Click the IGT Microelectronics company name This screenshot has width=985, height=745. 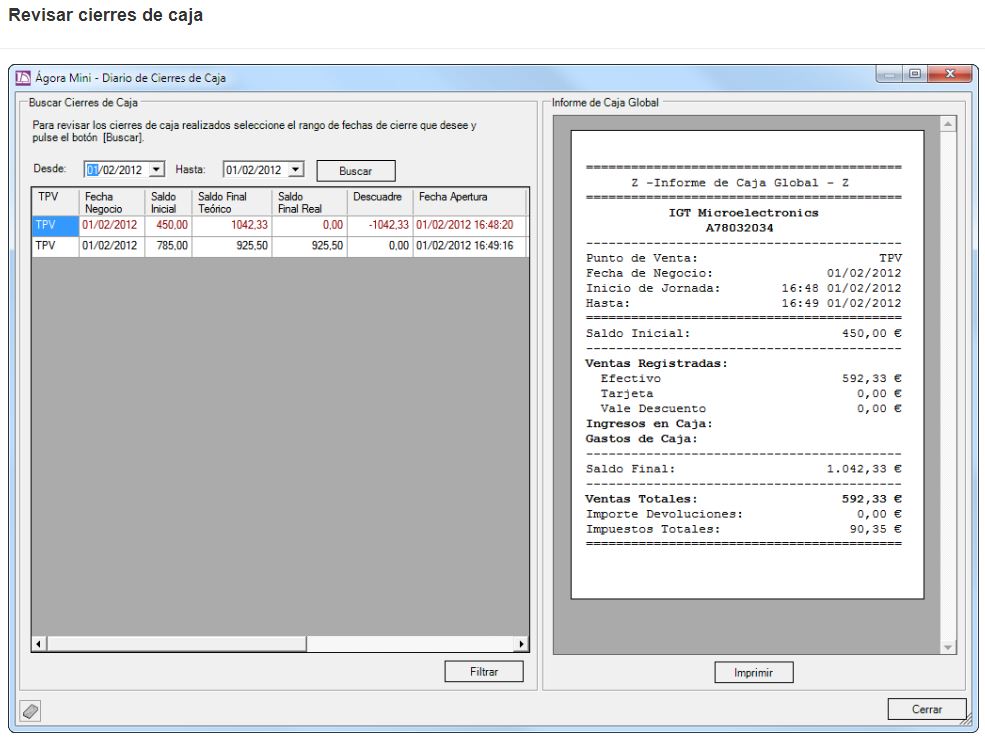click(x=743, y=213)
